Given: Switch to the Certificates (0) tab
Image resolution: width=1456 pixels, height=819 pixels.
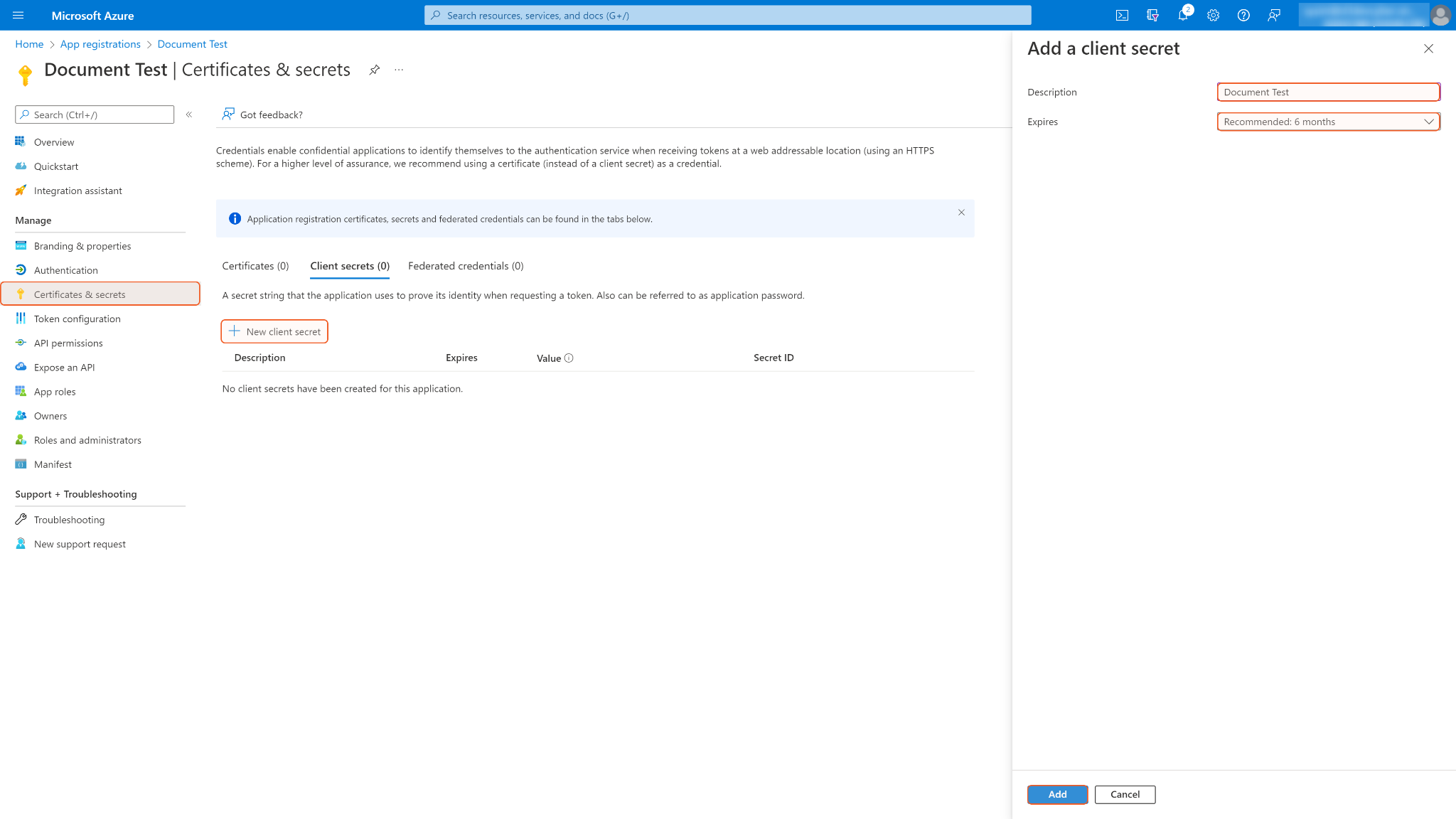Looking at the screenshot, I should [x=255, y=266].
